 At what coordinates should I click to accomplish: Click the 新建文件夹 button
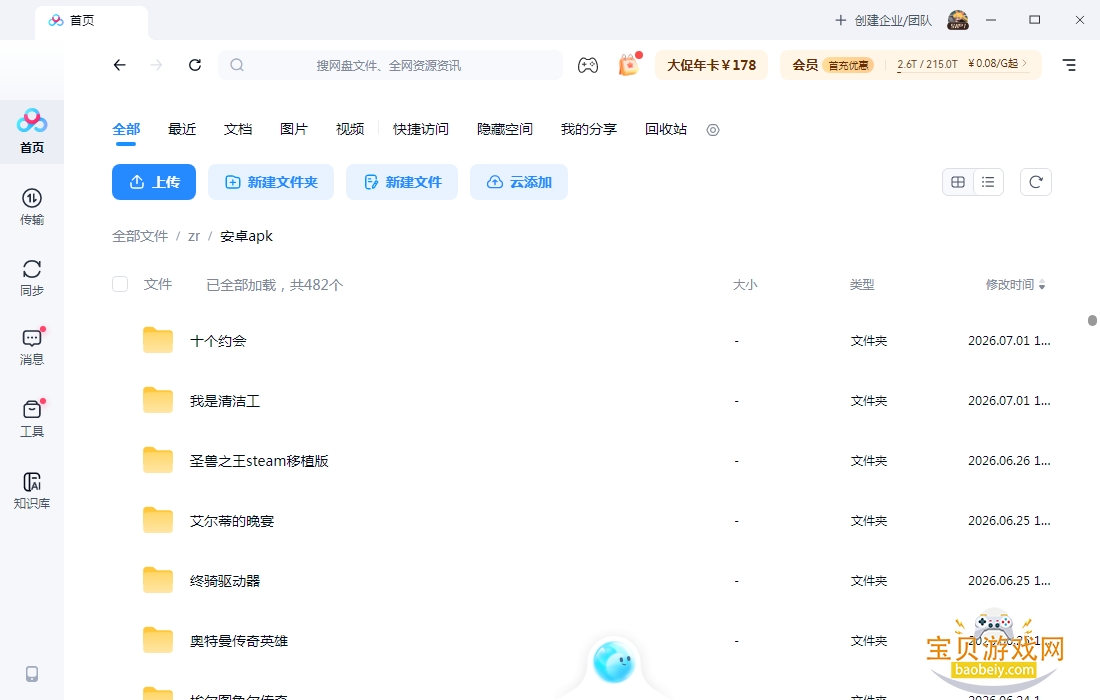coord(271,182)
